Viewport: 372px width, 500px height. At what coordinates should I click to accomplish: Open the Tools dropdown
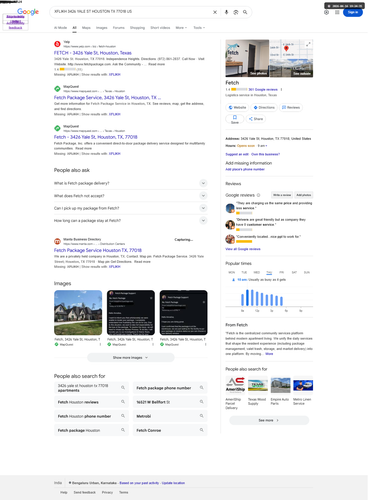coord(199,28)
